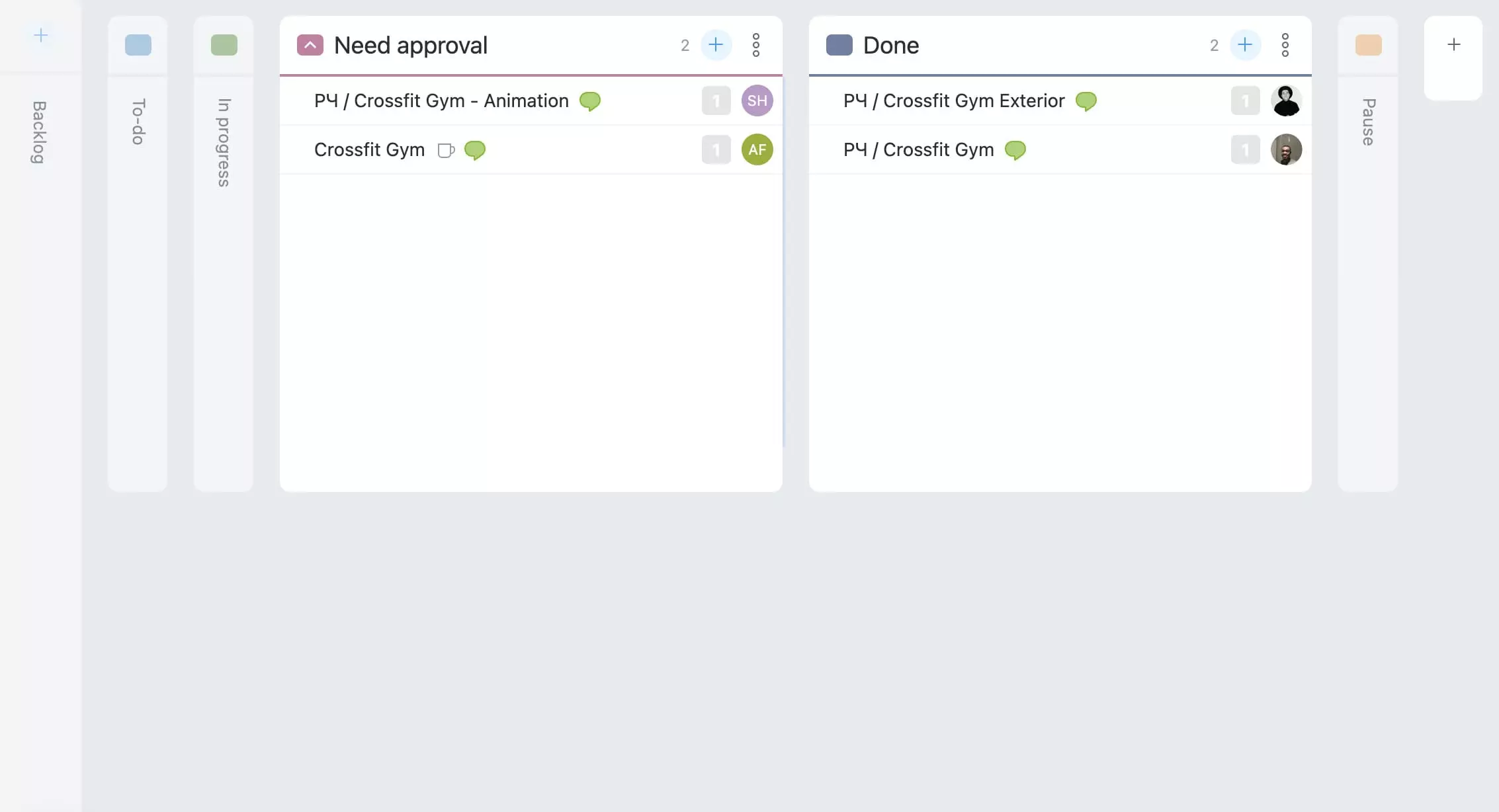Screen dimensions: 1499x812
Task: Expand the Backlog column
Action: (x=38, y=132)
